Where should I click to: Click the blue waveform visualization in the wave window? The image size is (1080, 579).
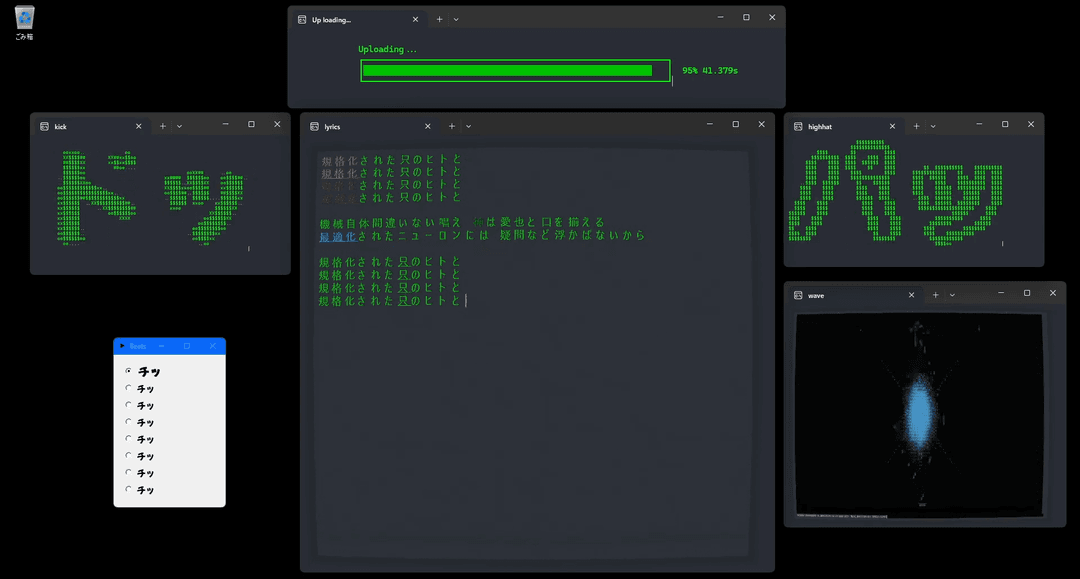pyautogui.click(x=920, y=414)
